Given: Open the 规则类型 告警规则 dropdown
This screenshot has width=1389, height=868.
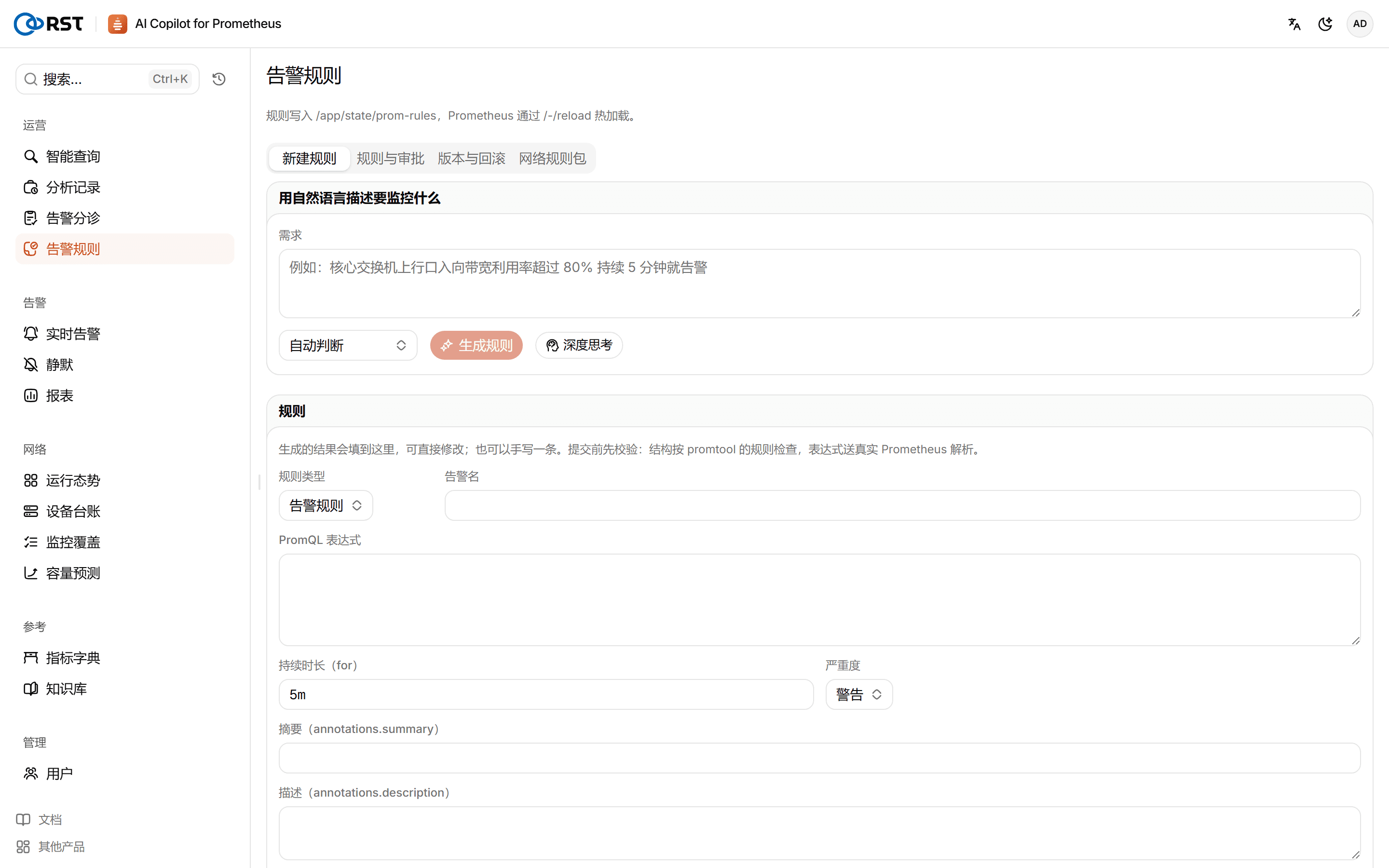Looking at the screenshot, I should 326,505.
